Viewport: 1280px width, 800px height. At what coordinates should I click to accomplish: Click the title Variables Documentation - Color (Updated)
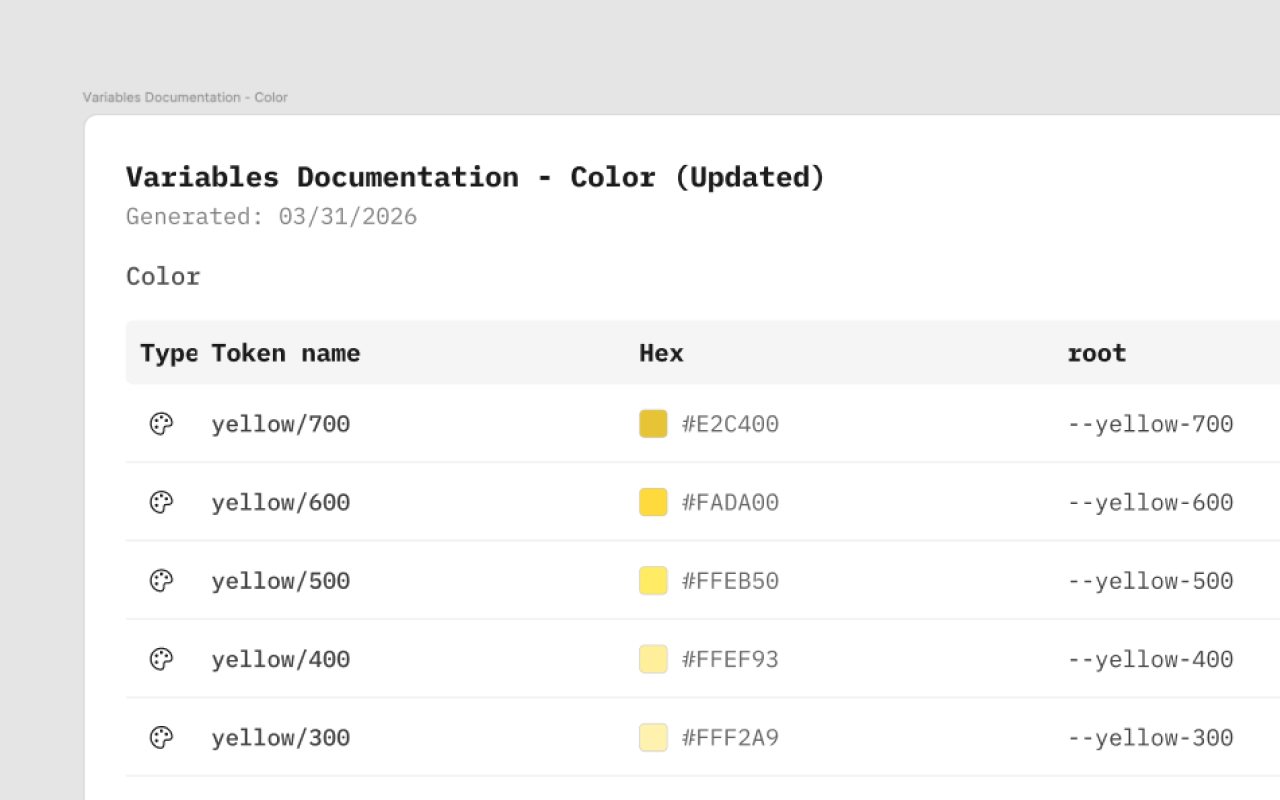click(x=476, y=177)
